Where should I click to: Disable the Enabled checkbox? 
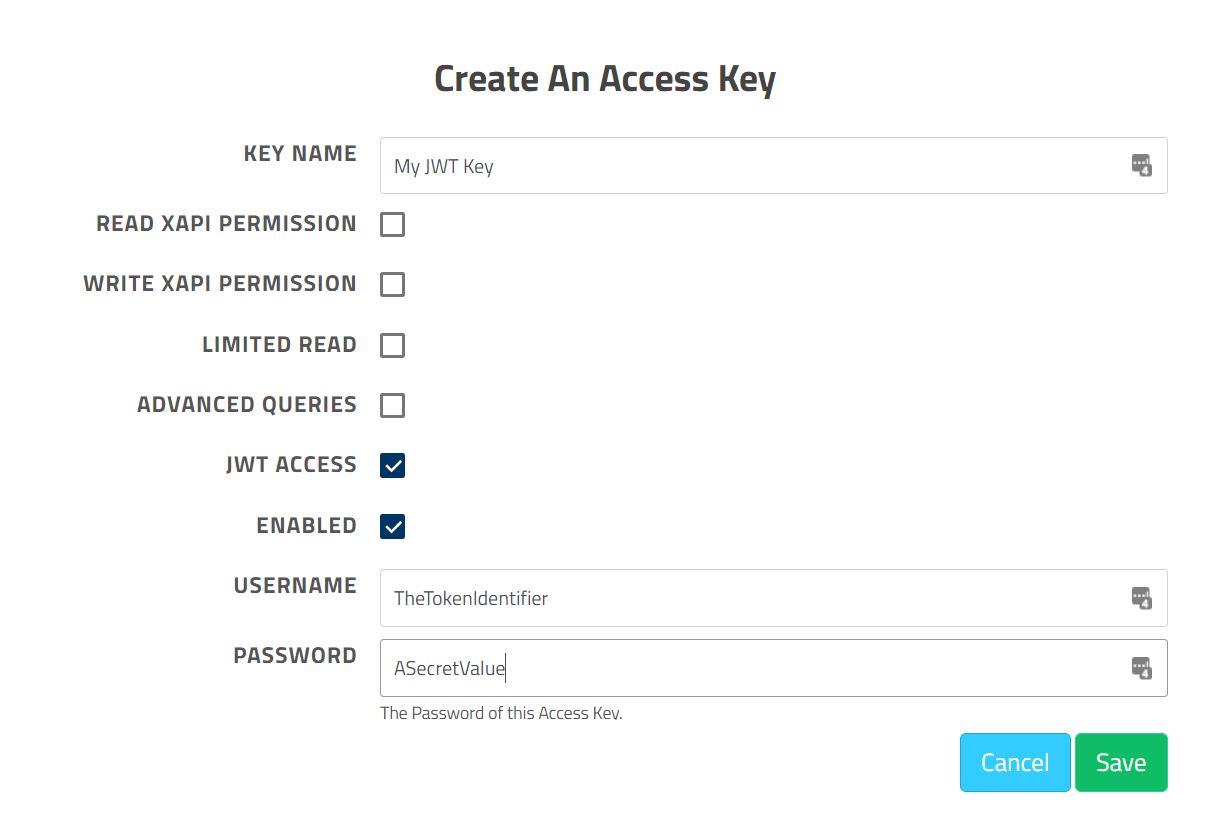[x=393, y=526]
